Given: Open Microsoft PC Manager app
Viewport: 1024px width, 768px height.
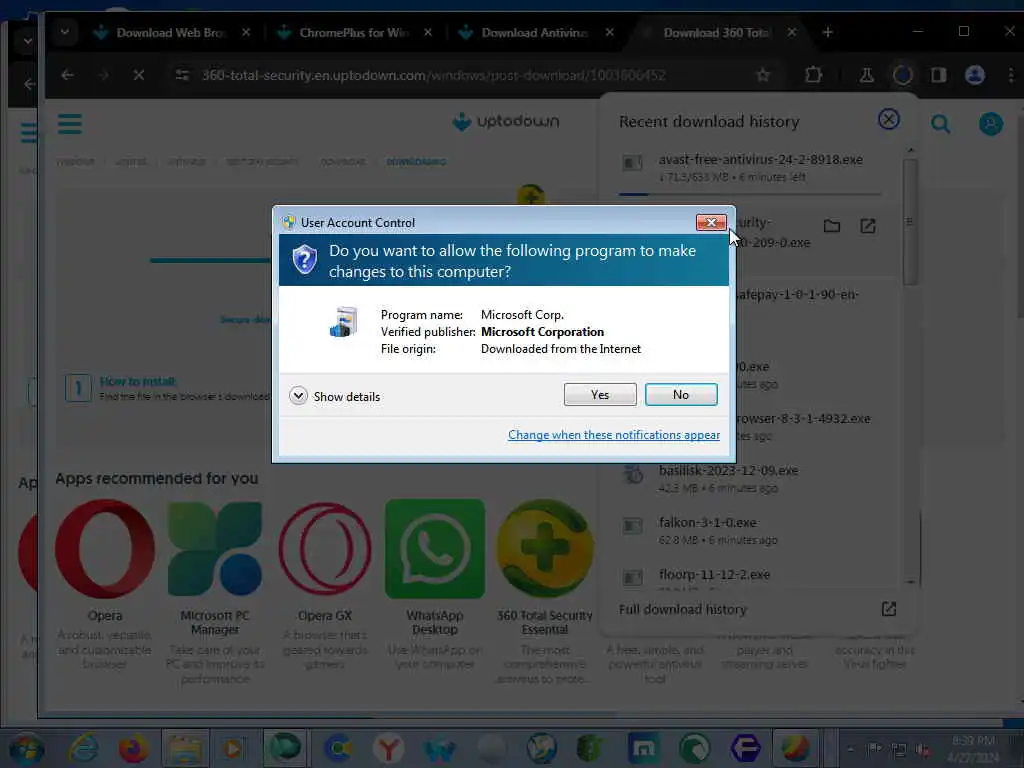Looking at the screenshot, I should point(214,549).
